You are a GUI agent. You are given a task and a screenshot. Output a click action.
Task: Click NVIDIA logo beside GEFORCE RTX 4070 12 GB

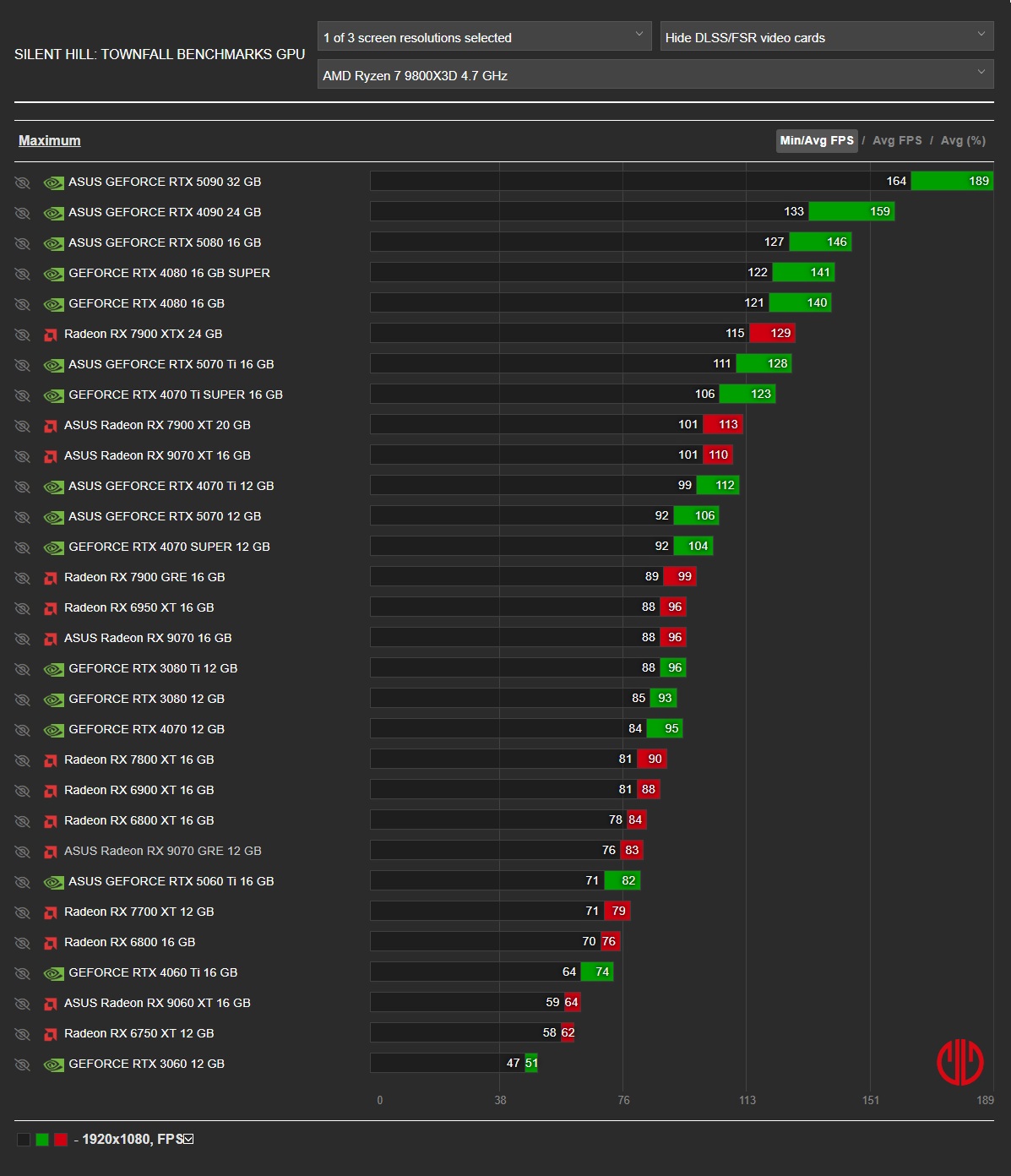pos(53,730)
